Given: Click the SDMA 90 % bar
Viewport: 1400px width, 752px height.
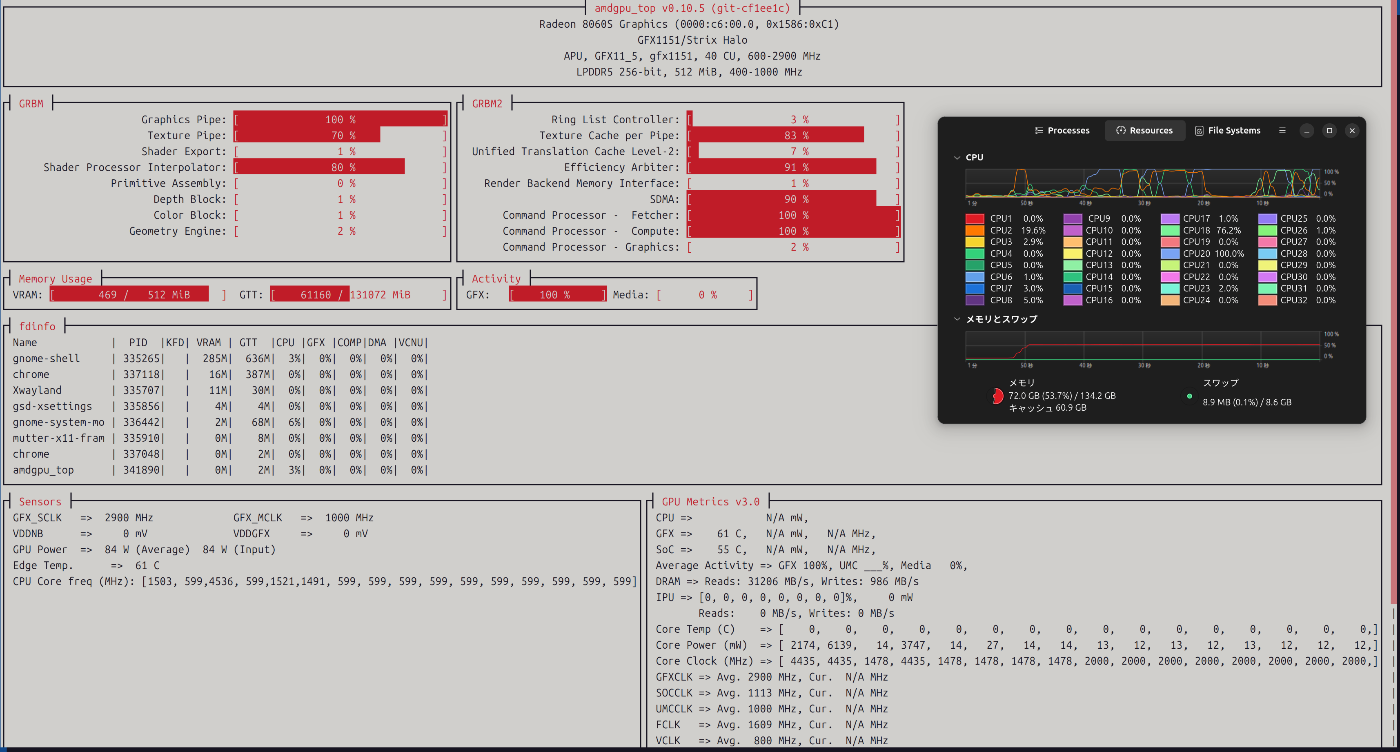Looking at the screenshot, I should [794, 199].
